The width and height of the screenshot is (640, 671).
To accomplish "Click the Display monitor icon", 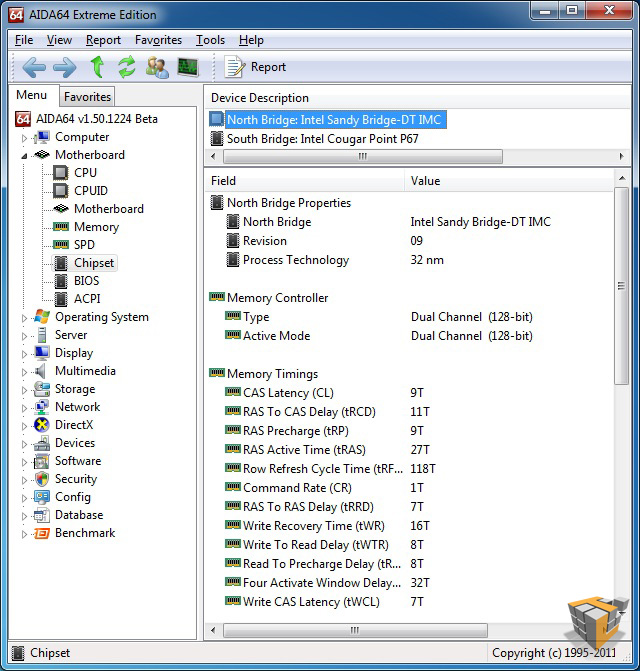I will point(42,353).
